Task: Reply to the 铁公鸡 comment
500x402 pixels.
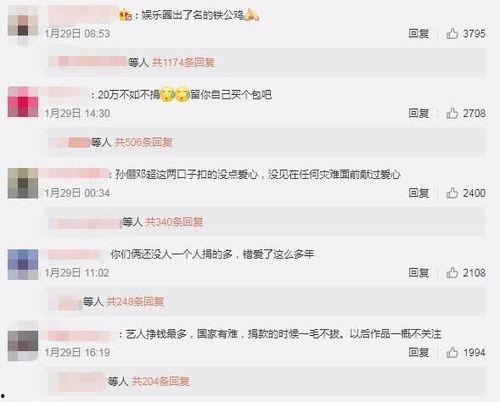Action: (x=419, y=33)
